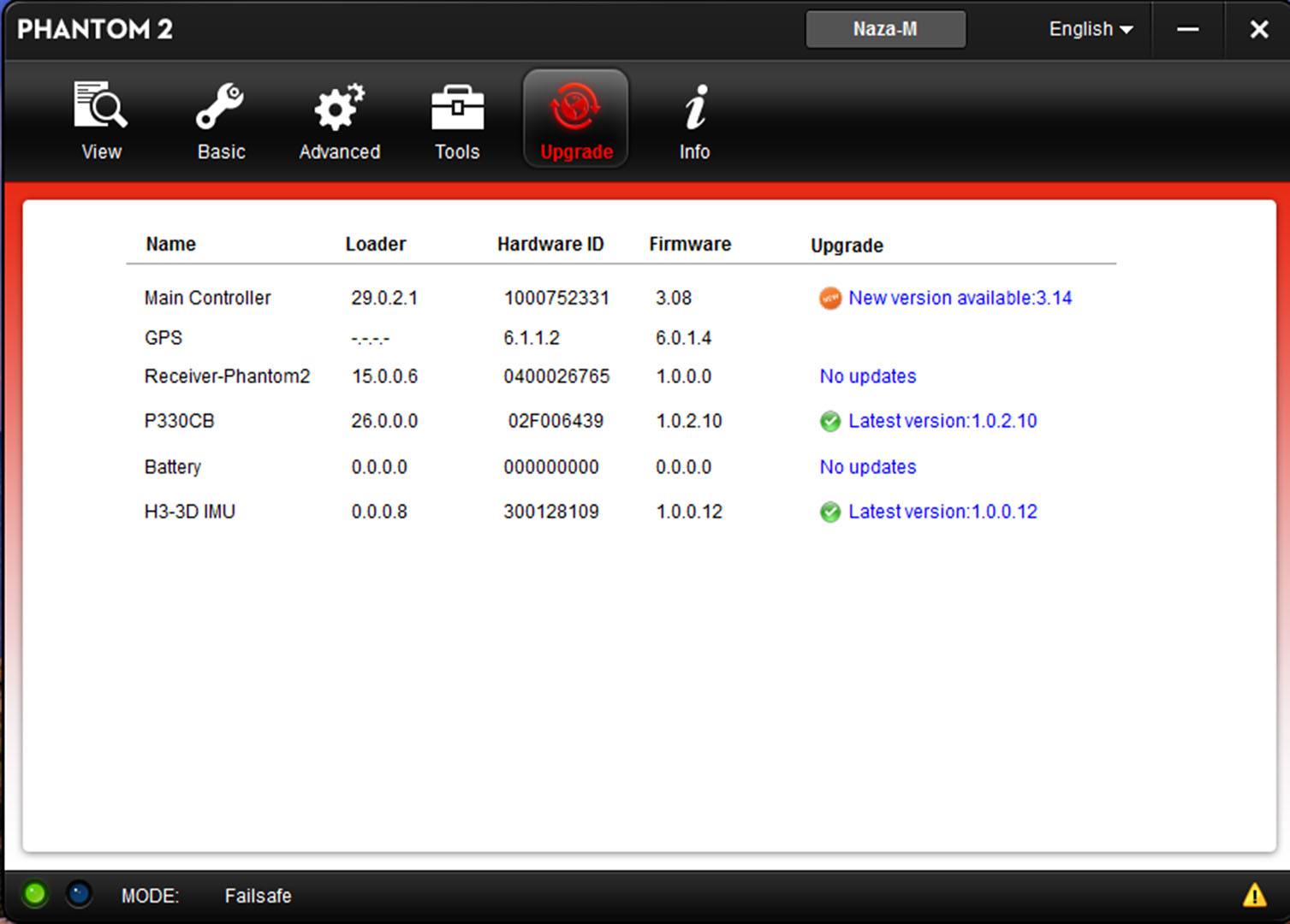Select the Receiver-Phantom2 row name
Viewport: 1290px width, 924px height.
tap(227, 376)
